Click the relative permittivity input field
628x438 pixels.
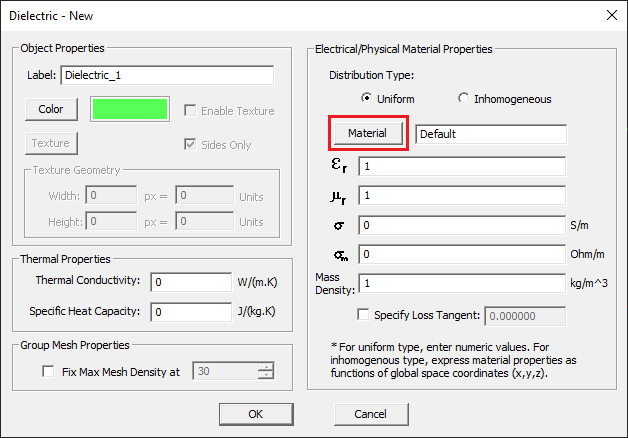pos(462,166)
